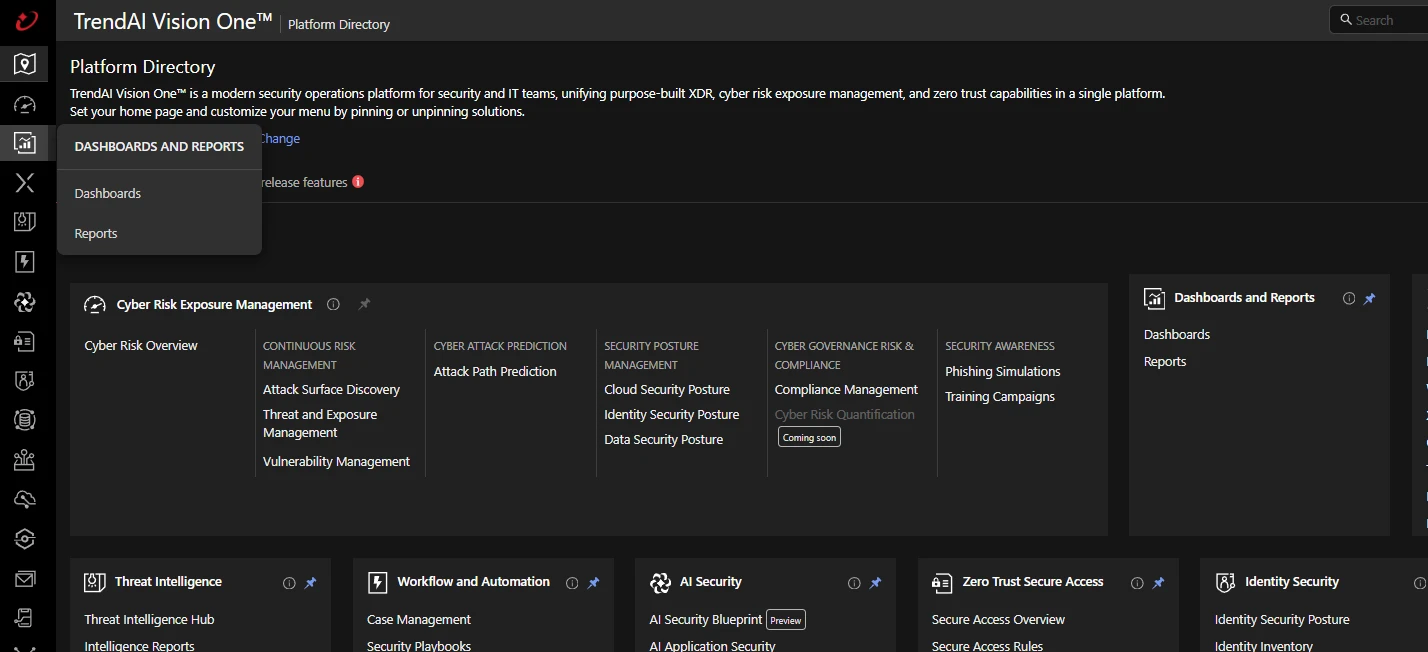
Task: Open Zero Trust Secure Access lock sidebar icon
Action: [25, 341]
